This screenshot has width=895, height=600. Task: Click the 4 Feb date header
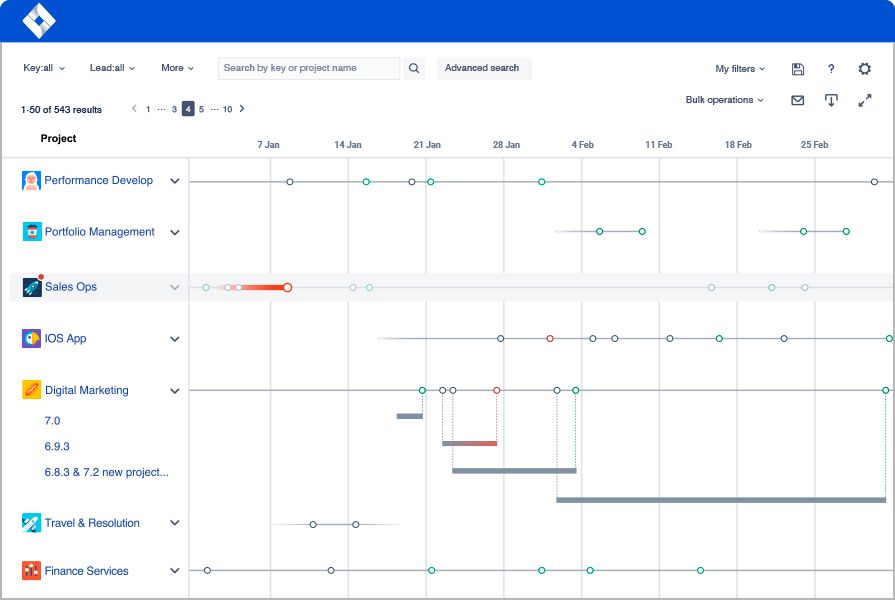click(582, 144)
